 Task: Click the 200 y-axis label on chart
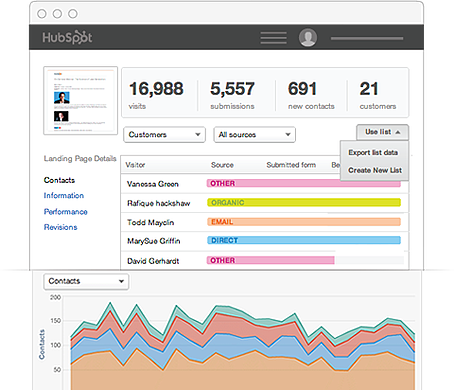coord(55,297)
